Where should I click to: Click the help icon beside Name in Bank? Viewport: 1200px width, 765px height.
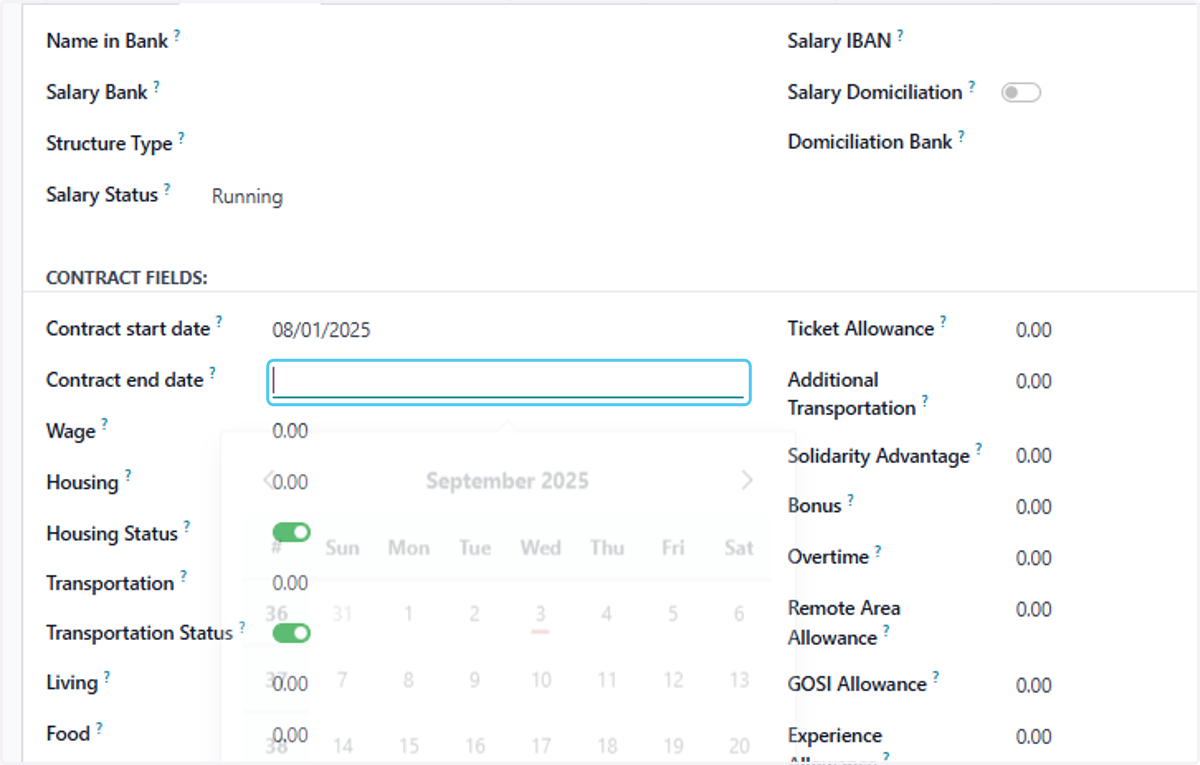[177, 35]
